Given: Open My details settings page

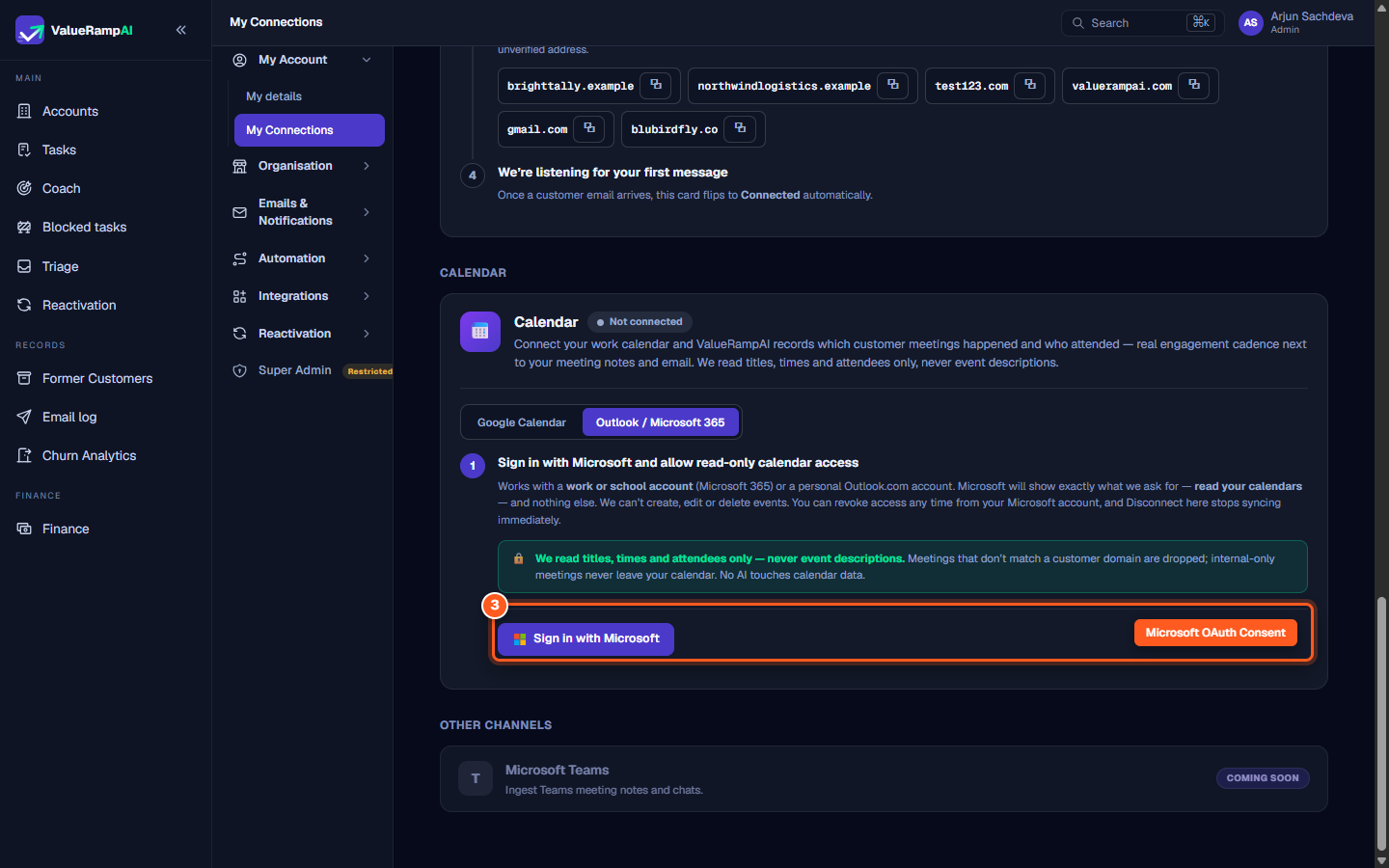Looking at the screenshot, I should tap(274, 96).
